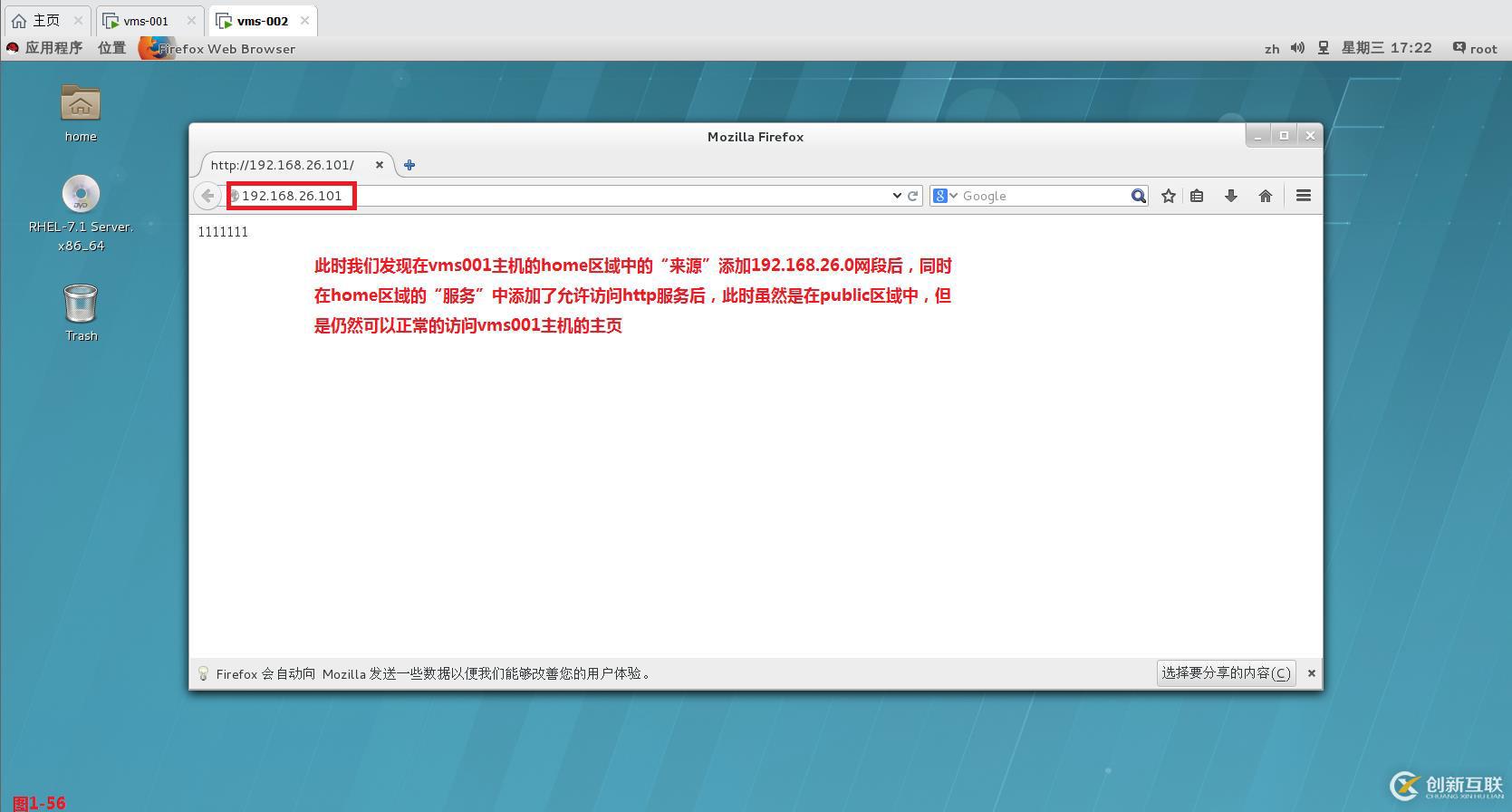Minimize the Mozilla Firefox window
This screenshot has height=812, width=1512.
(x=1257, y=136)
